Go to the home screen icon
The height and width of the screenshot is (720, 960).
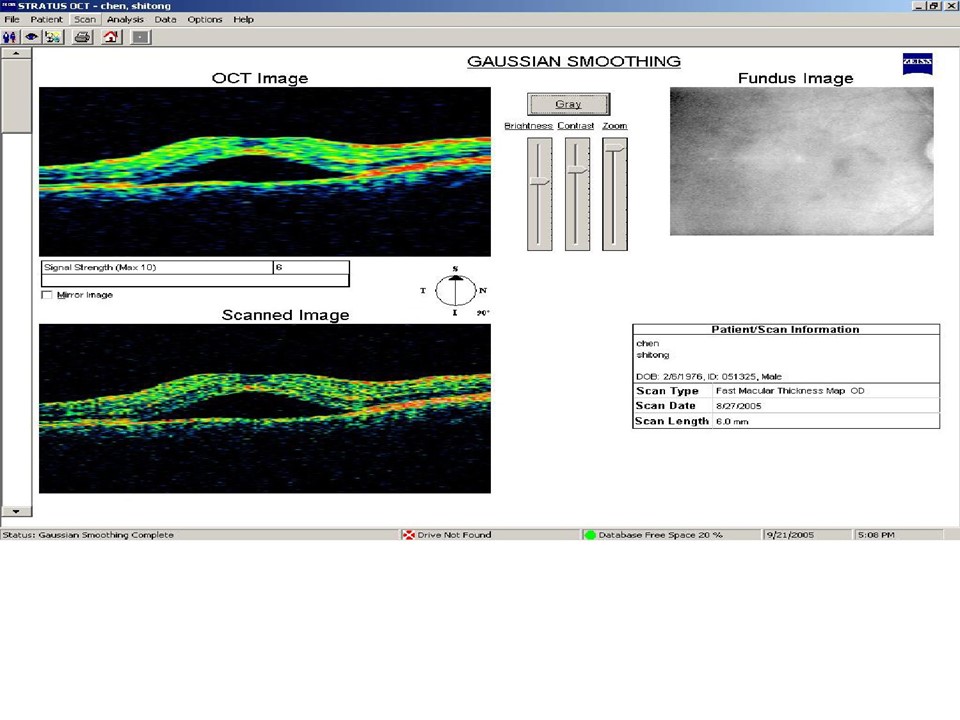[x=111, y=37]
